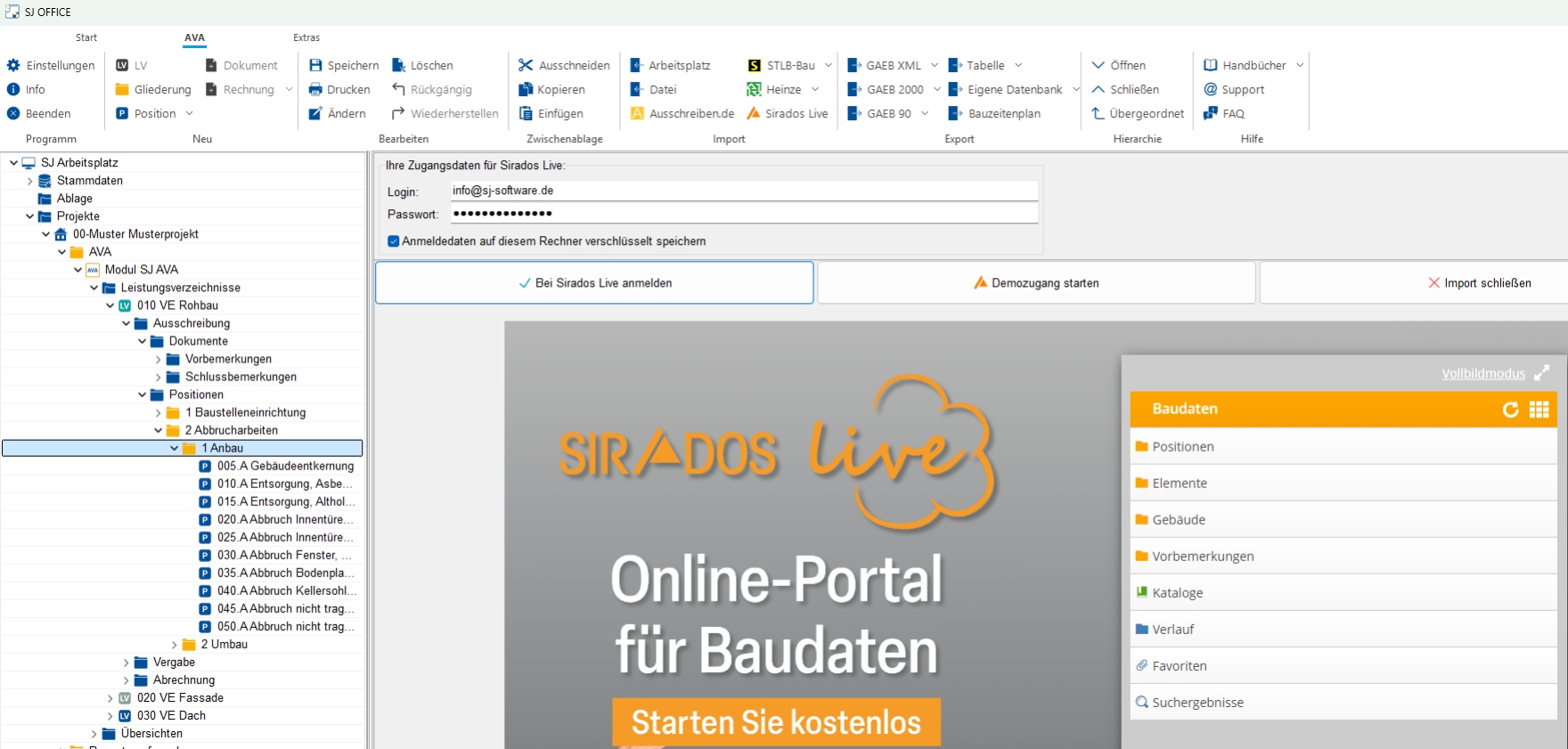
Task: Open the Baudaten grid view icon
Action: (1539, 410)
